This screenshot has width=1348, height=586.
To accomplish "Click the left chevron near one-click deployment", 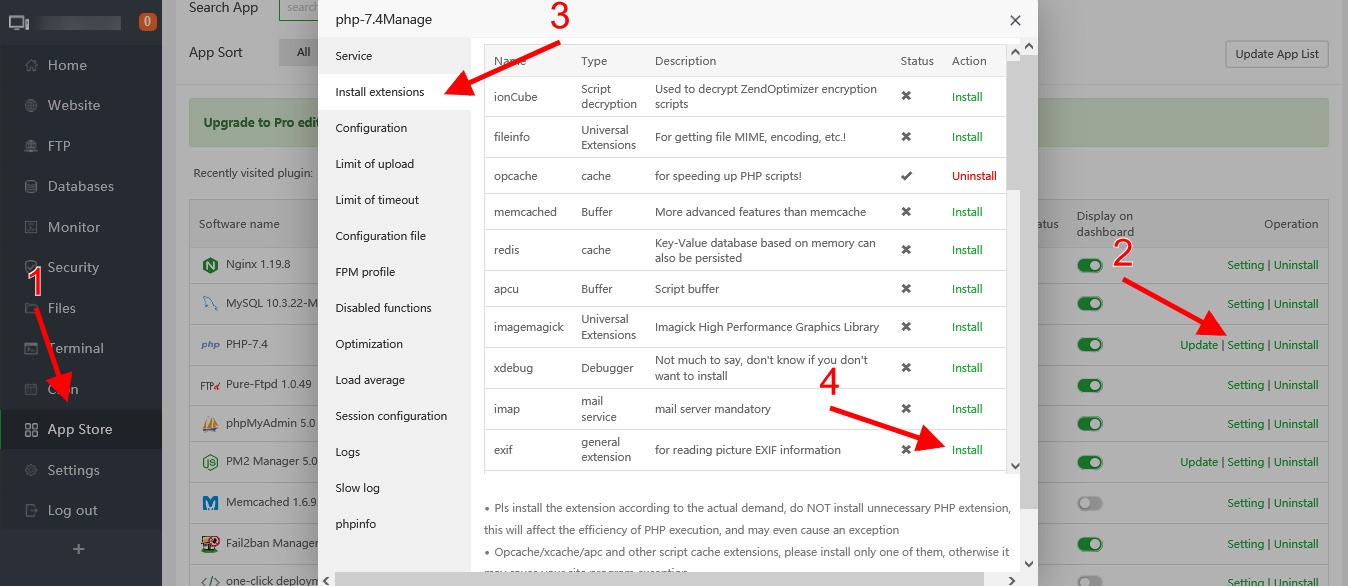I will point(325,579).
